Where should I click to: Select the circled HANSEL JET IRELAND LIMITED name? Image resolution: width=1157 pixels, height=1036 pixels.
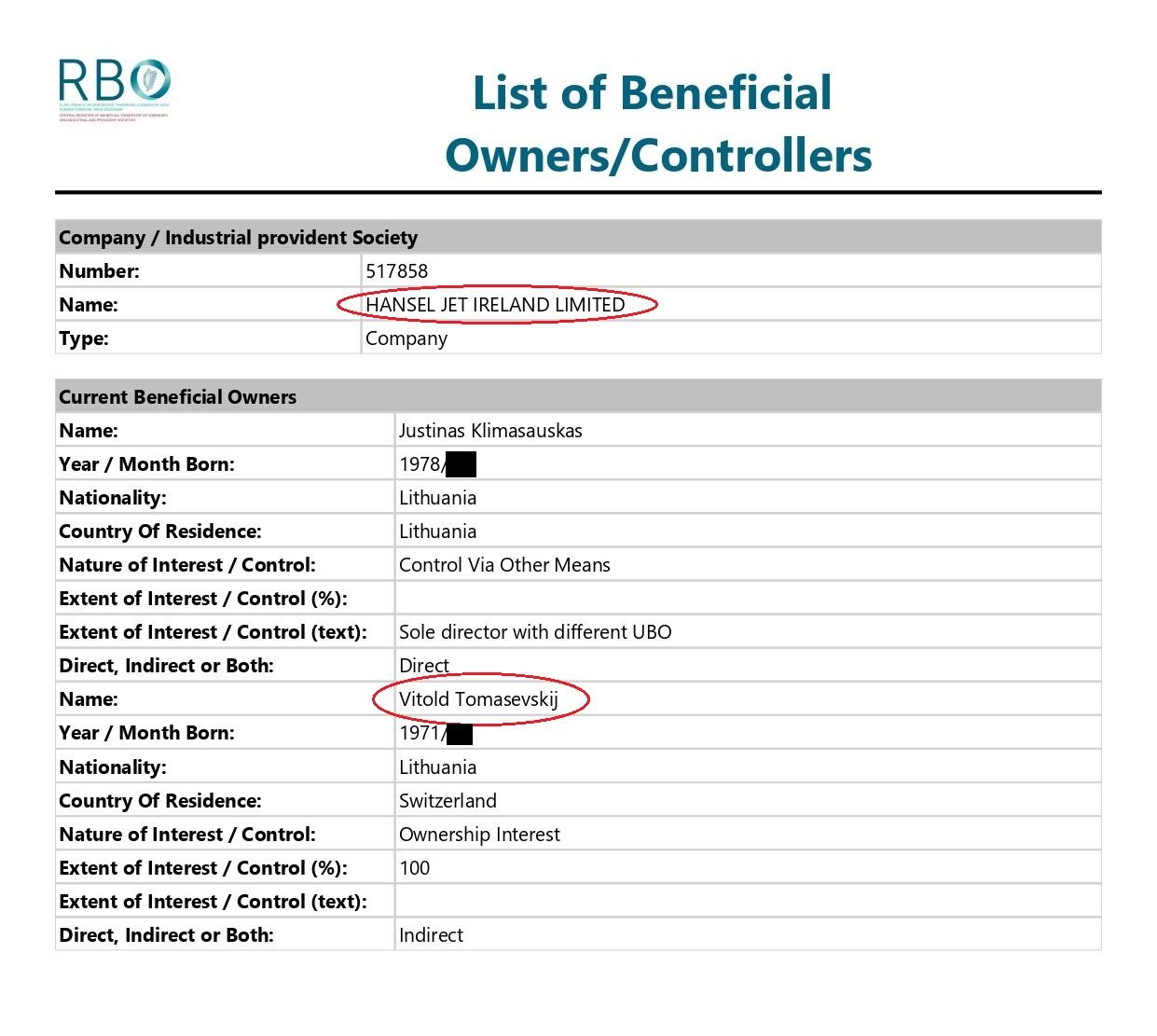(x=496, y=305)
